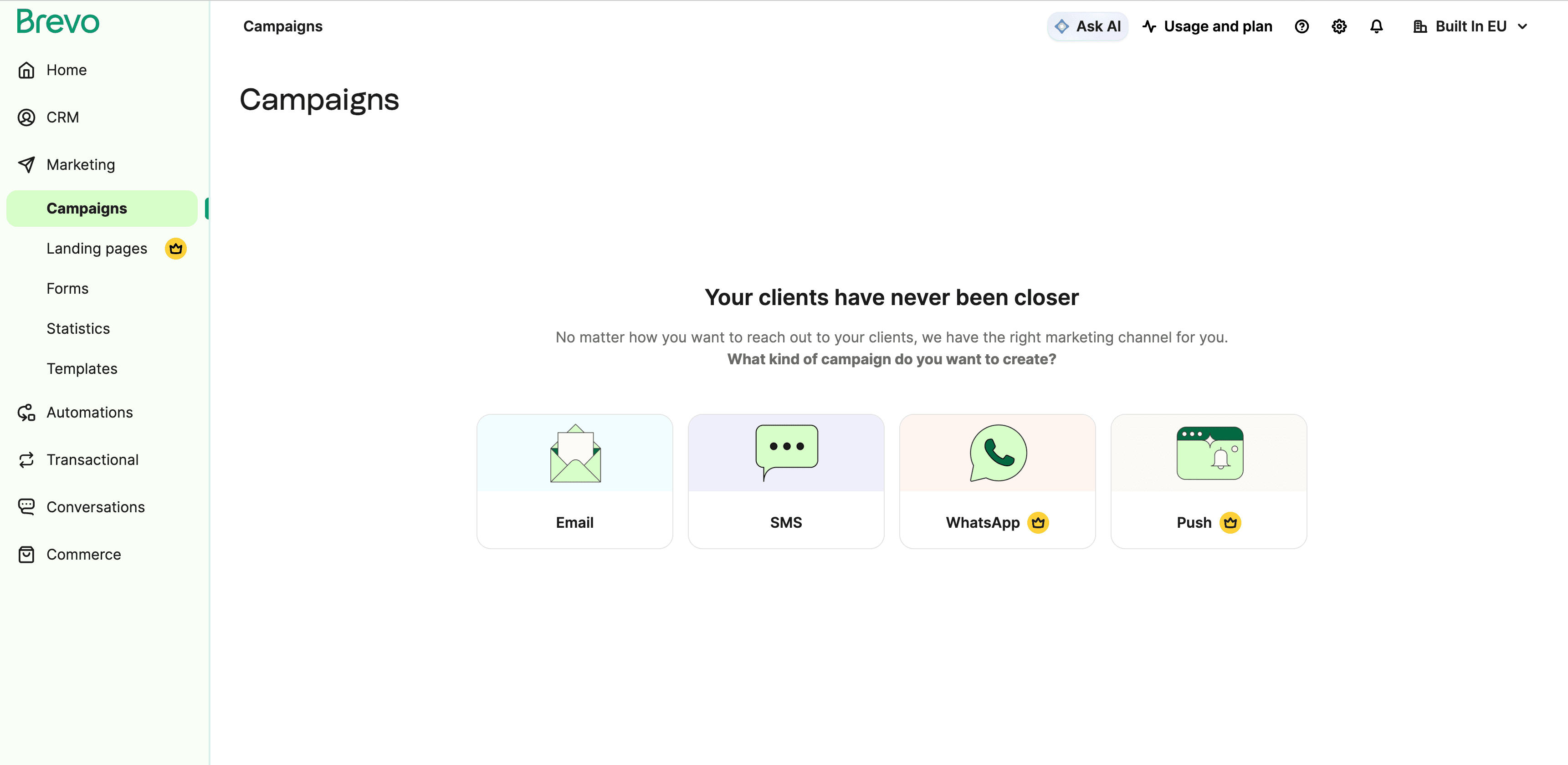
Task: Click the Brevo logo
Action: pyautogui.click(x=58, y=22)
